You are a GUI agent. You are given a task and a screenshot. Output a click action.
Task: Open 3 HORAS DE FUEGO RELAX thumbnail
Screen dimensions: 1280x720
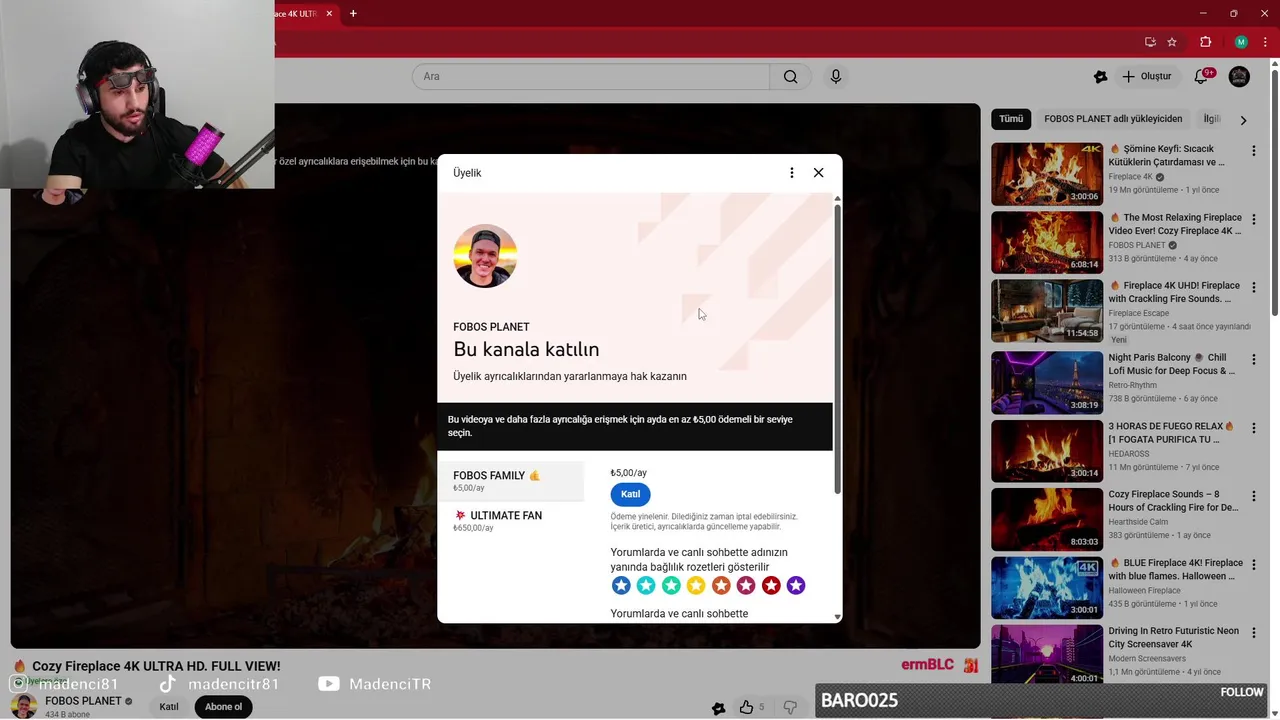(x=1047, y=451)
